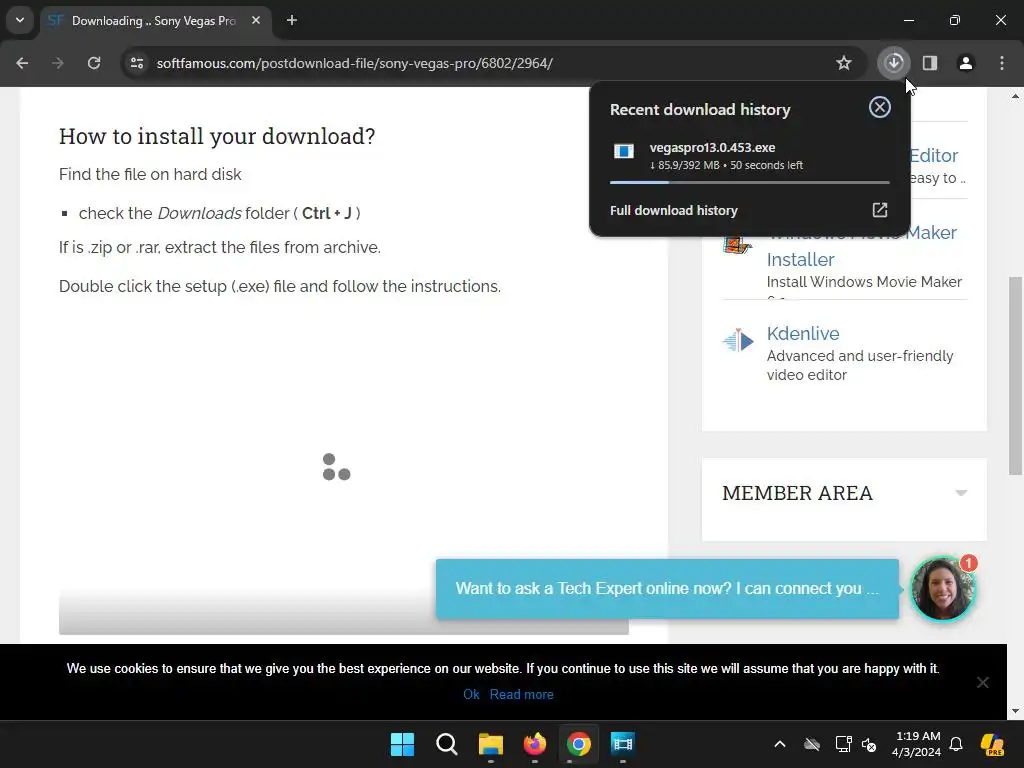Click the partially hidden Editor link
This screenshot has height=768, width=1024.
[934, 155]
